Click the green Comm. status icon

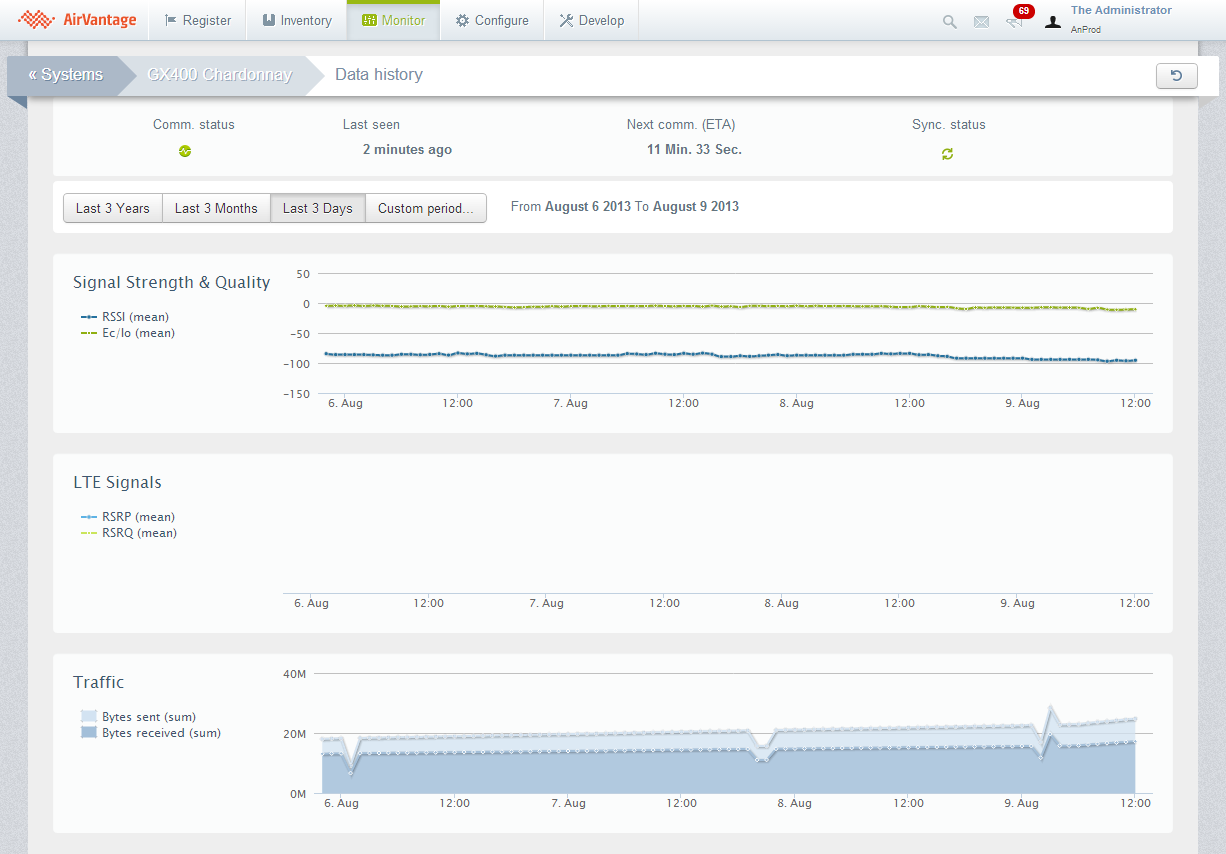pyautogui.click(x=185, y=151)
